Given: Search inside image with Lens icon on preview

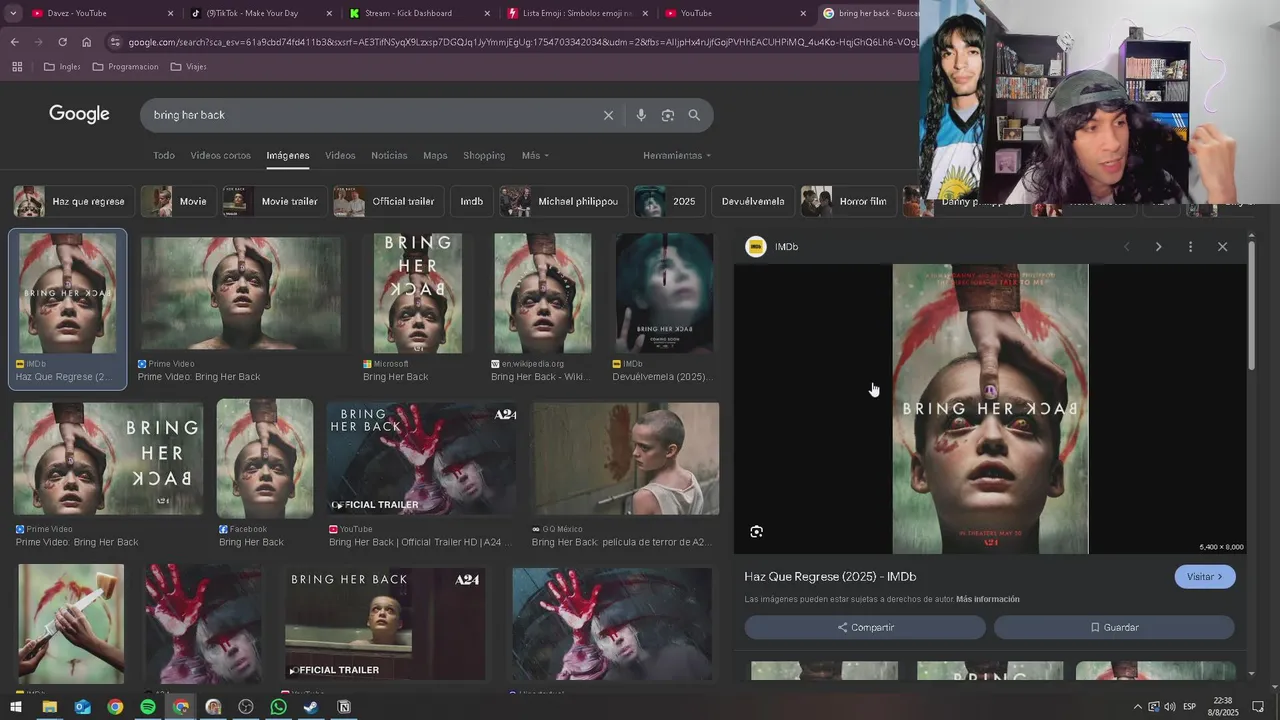Looking at the screenshot, I should pyautogui.click(x=757, y=532).
